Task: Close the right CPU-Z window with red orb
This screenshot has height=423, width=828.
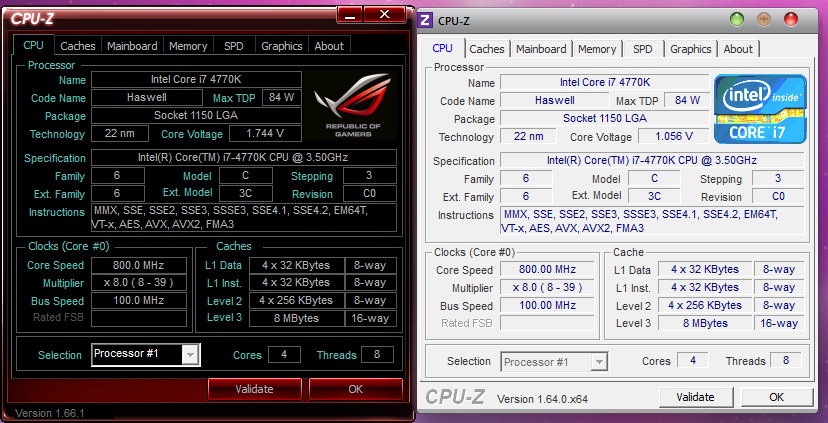Action: [x=791, y=20]
